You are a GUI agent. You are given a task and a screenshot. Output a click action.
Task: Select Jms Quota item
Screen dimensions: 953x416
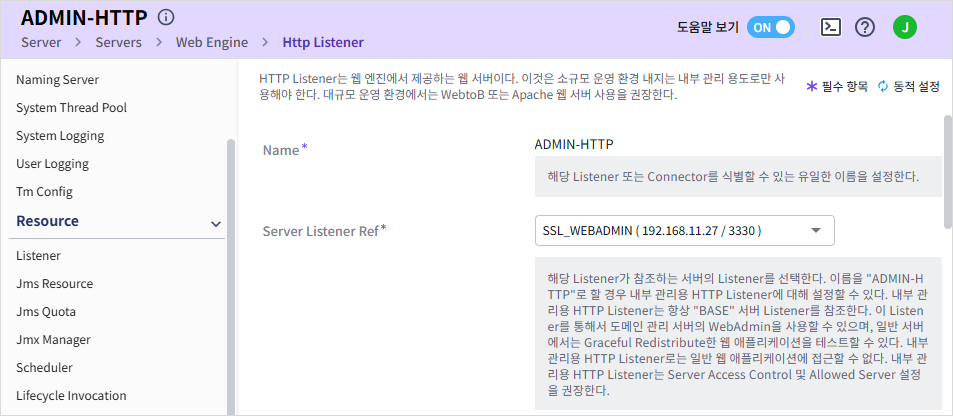(46, 311)
